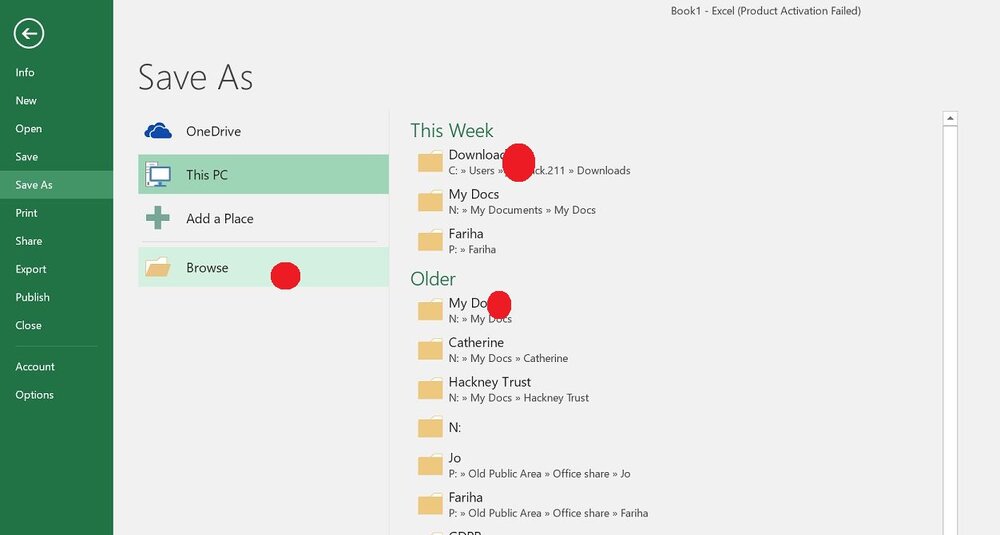Open the Share page
Image resolution: width=1000 pixels, height=535 pixels.
coord(56,241)
